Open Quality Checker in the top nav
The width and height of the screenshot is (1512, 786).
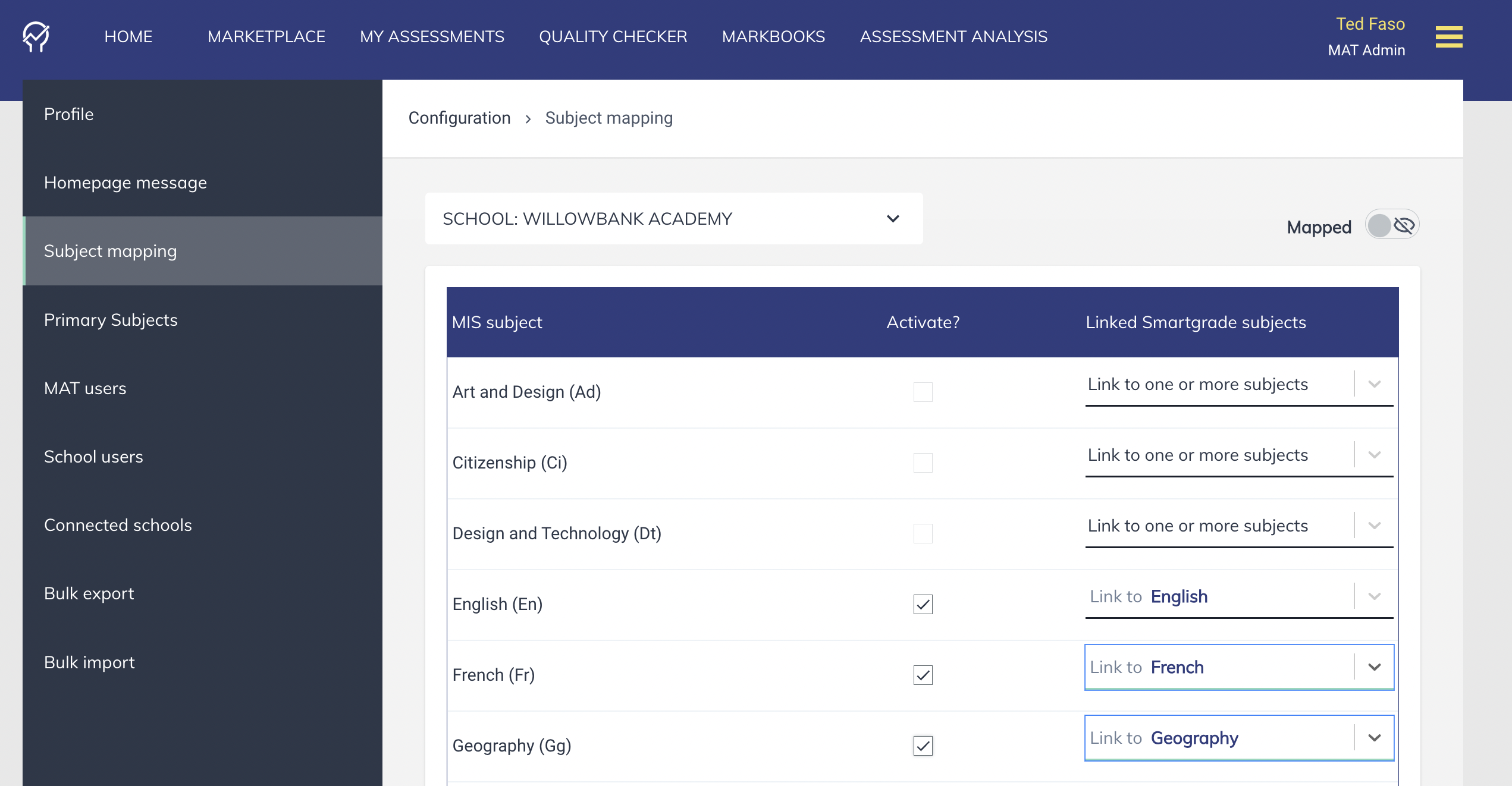(x=613, y=37)
